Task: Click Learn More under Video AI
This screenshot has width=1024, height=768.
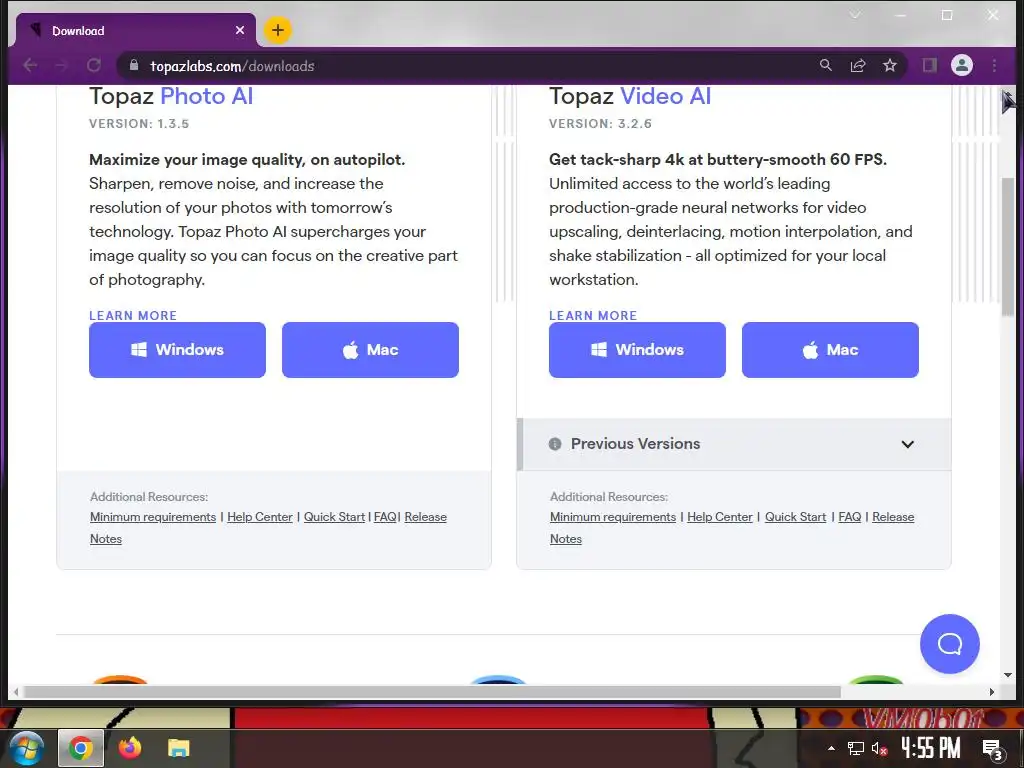Action: tap(592, 315)
